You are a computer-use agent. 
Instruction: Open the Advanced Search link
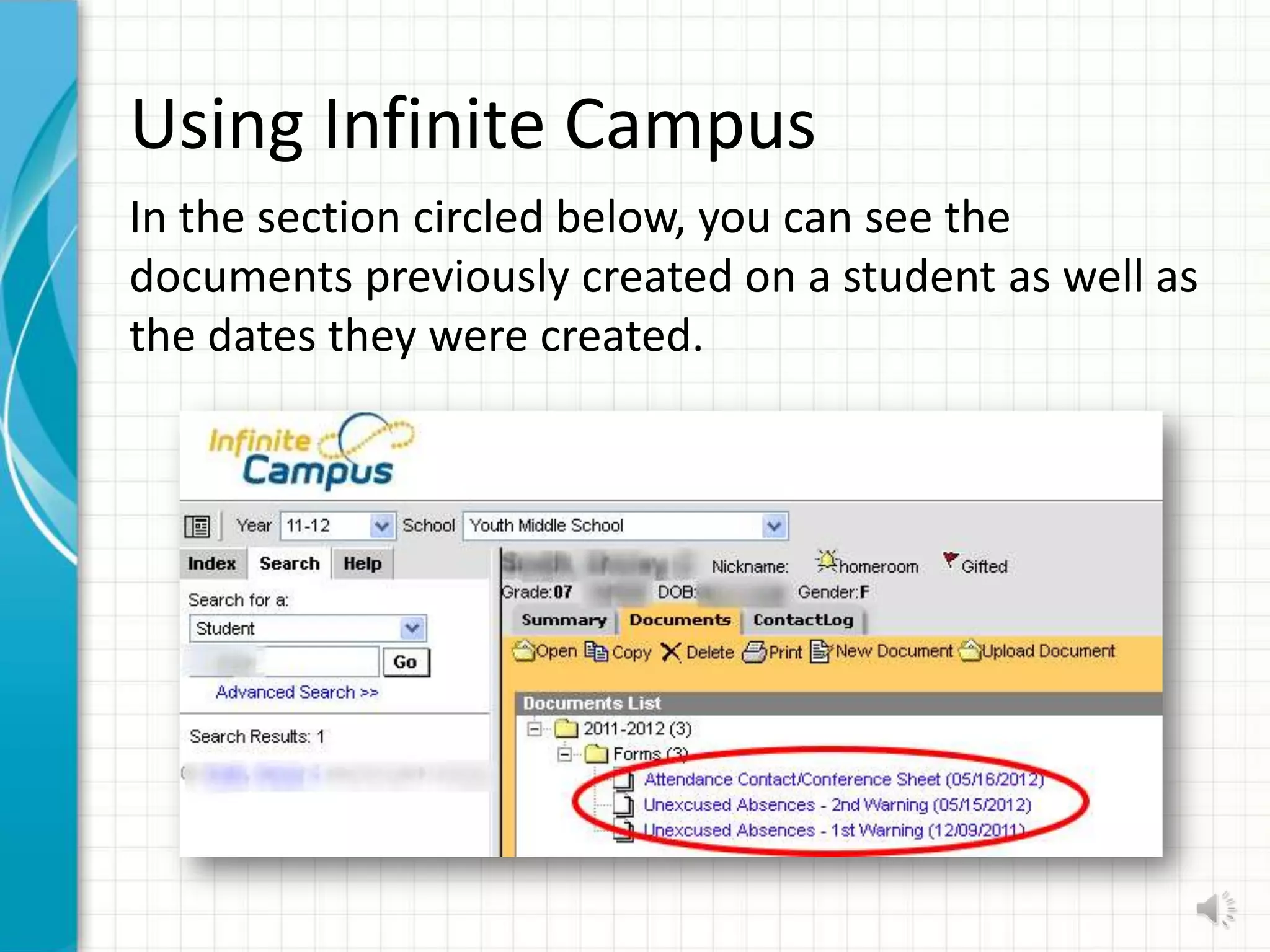click(297, 692)
